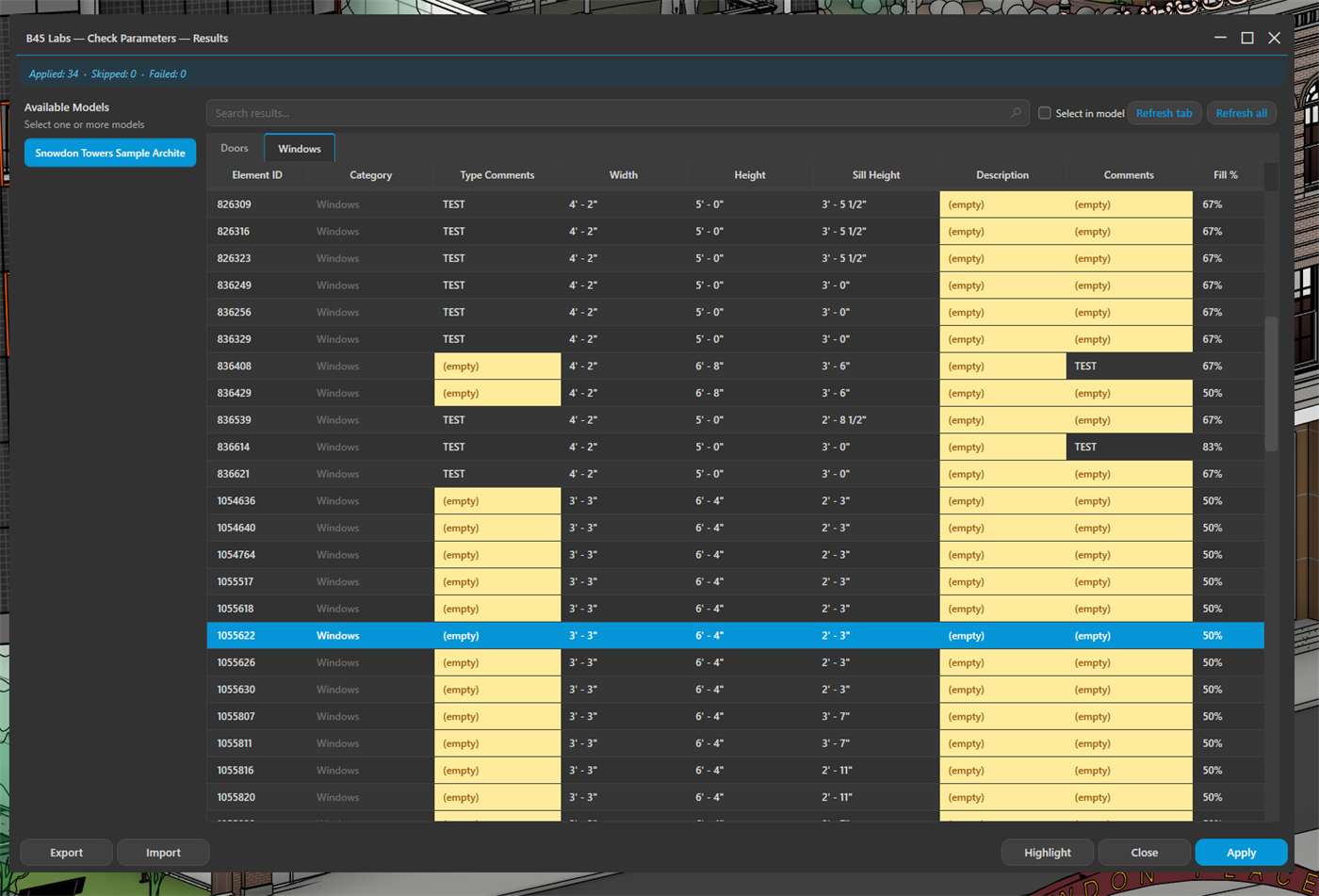Select row with Element ID 1055820

(736, 798)
